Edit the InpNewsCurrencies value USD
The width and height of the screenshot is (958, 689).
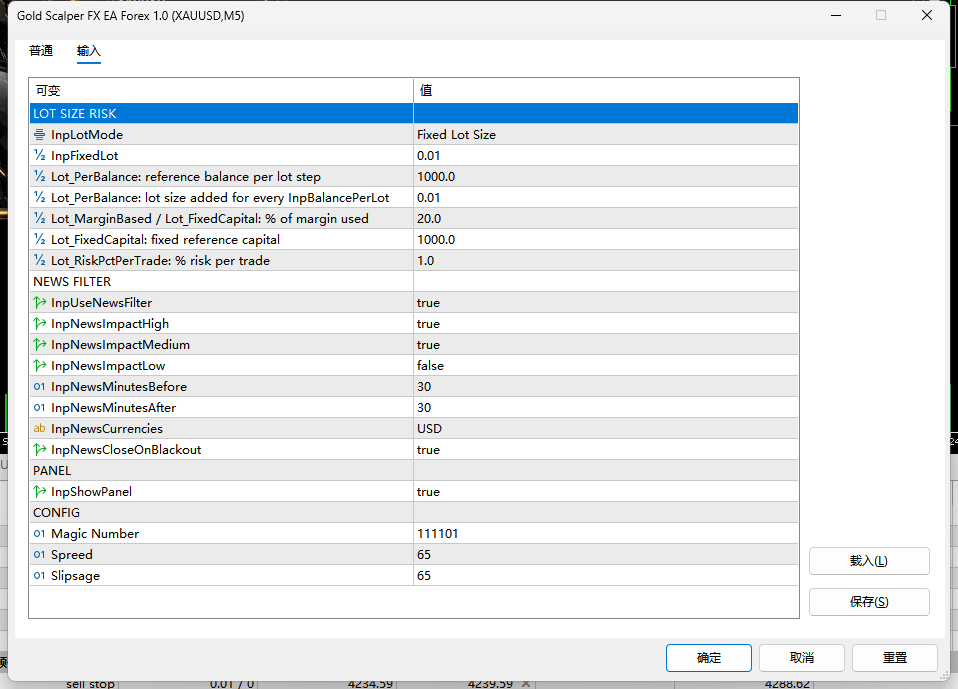coord(605,428)
